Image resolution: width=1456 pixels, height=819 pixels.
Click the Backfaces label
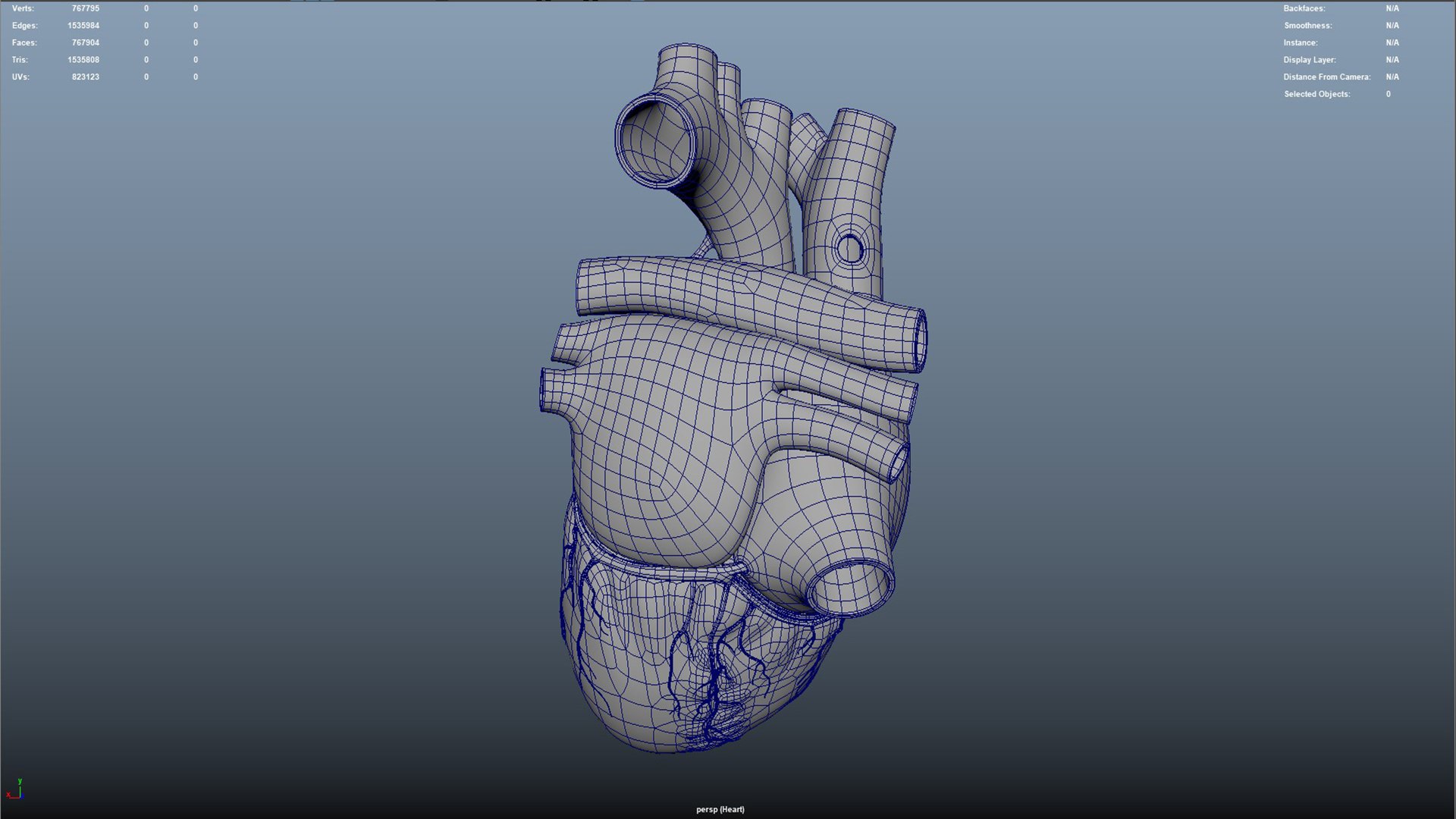click(x=1304, y=8)
